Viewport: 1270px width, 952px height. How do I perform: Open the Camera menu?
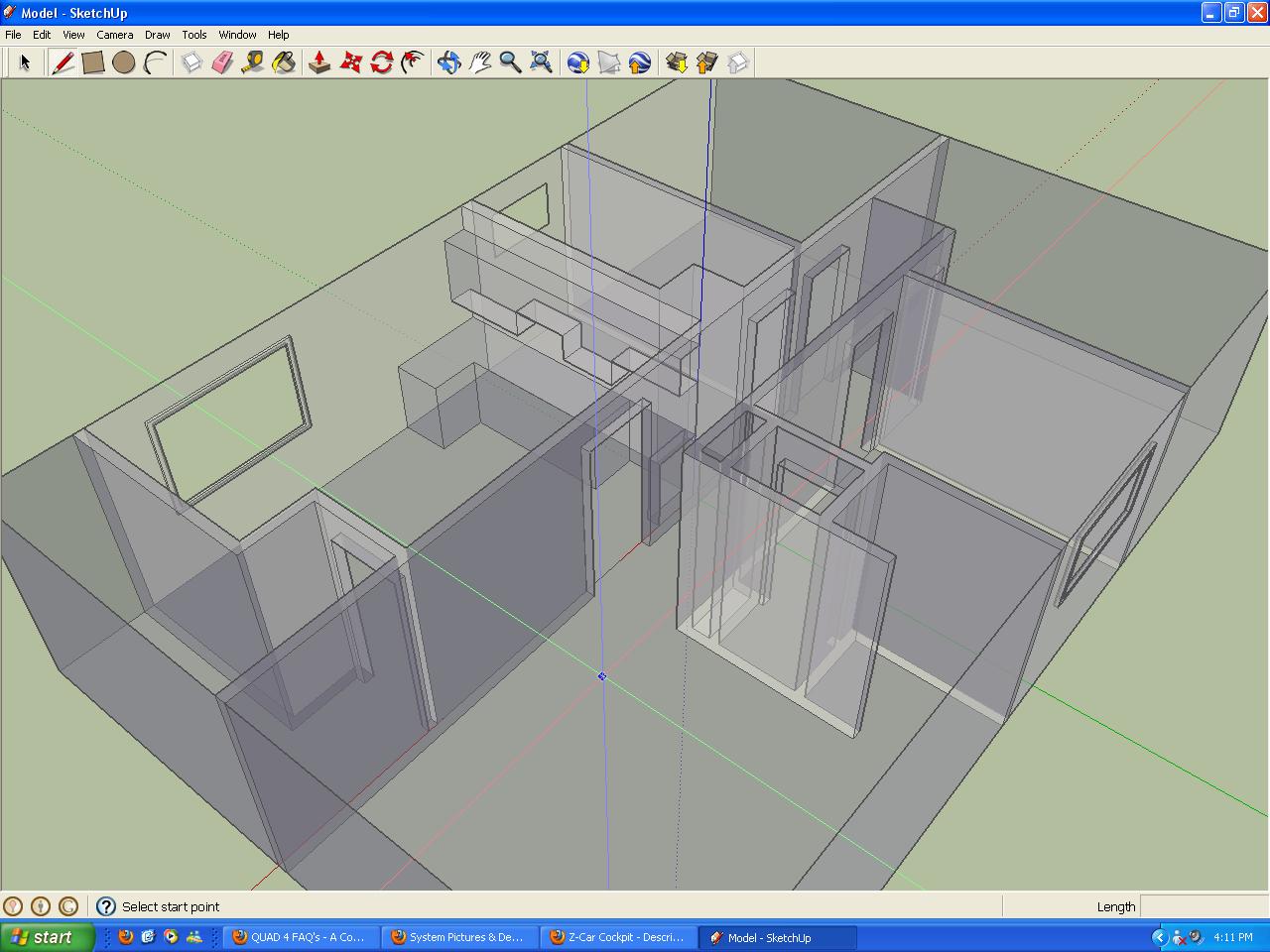coord(115,35)
